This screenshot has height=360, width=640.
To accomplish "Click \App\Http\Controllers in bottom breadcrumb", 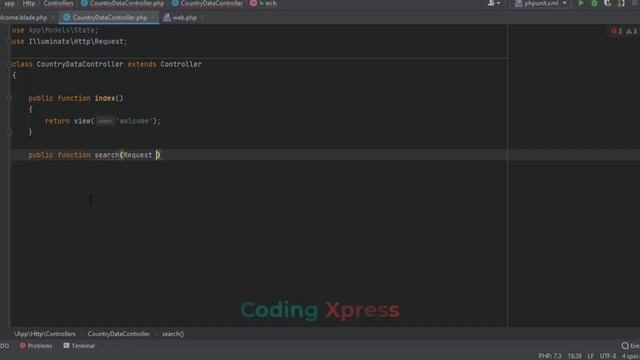I will (x=45, y=334).
